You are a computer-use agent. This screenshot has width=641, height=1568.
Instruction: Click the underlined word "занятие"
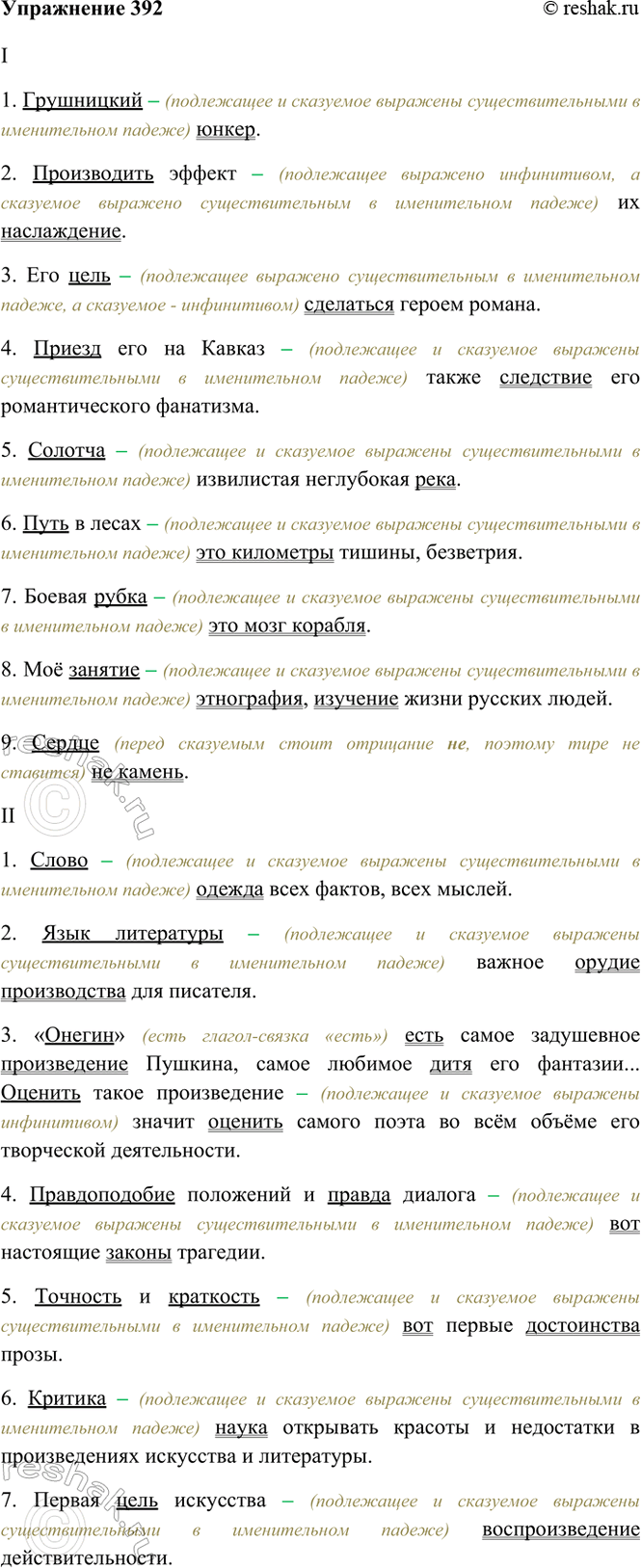coord(104,670)
